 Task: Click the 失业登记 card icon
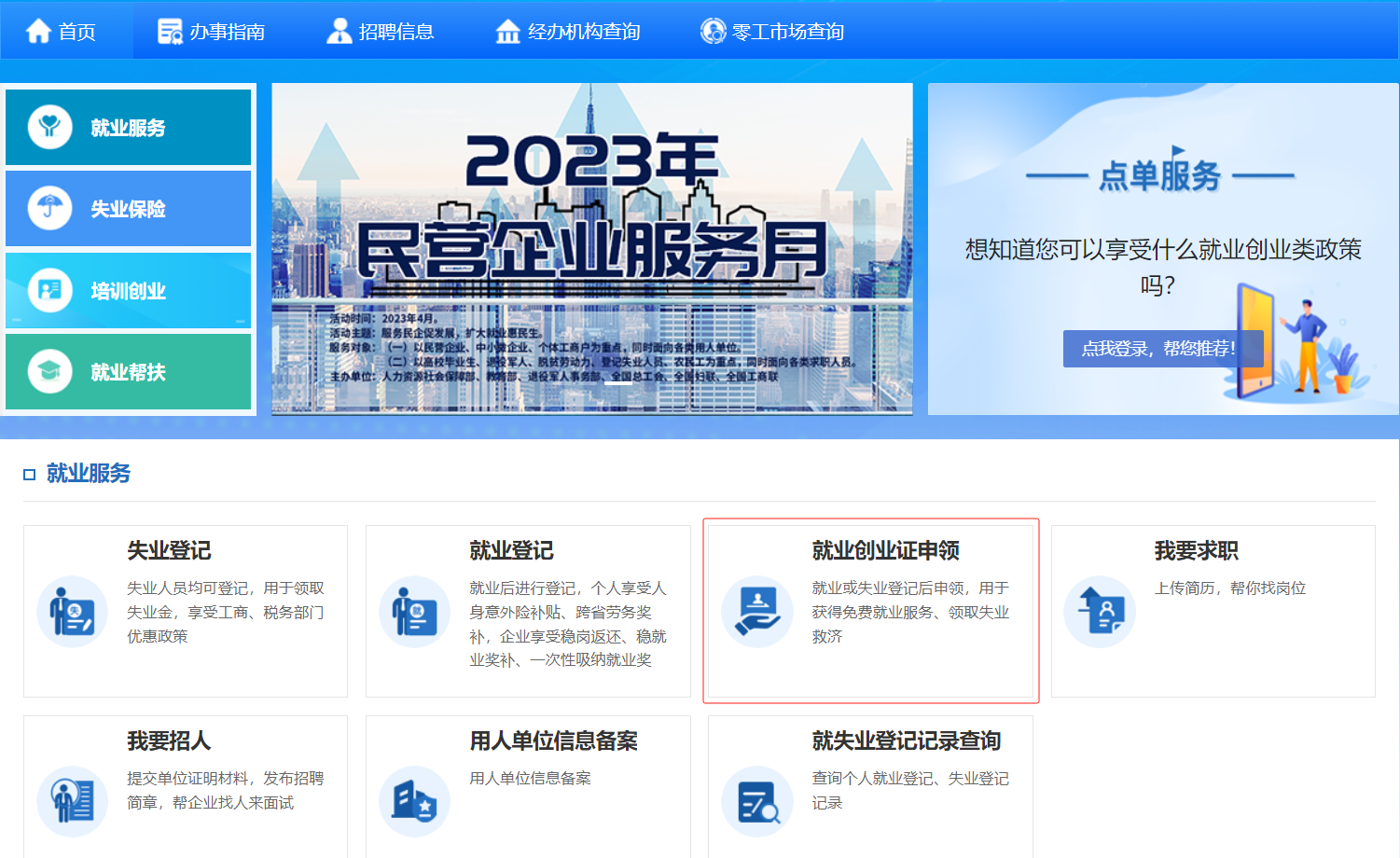[72, 612]
